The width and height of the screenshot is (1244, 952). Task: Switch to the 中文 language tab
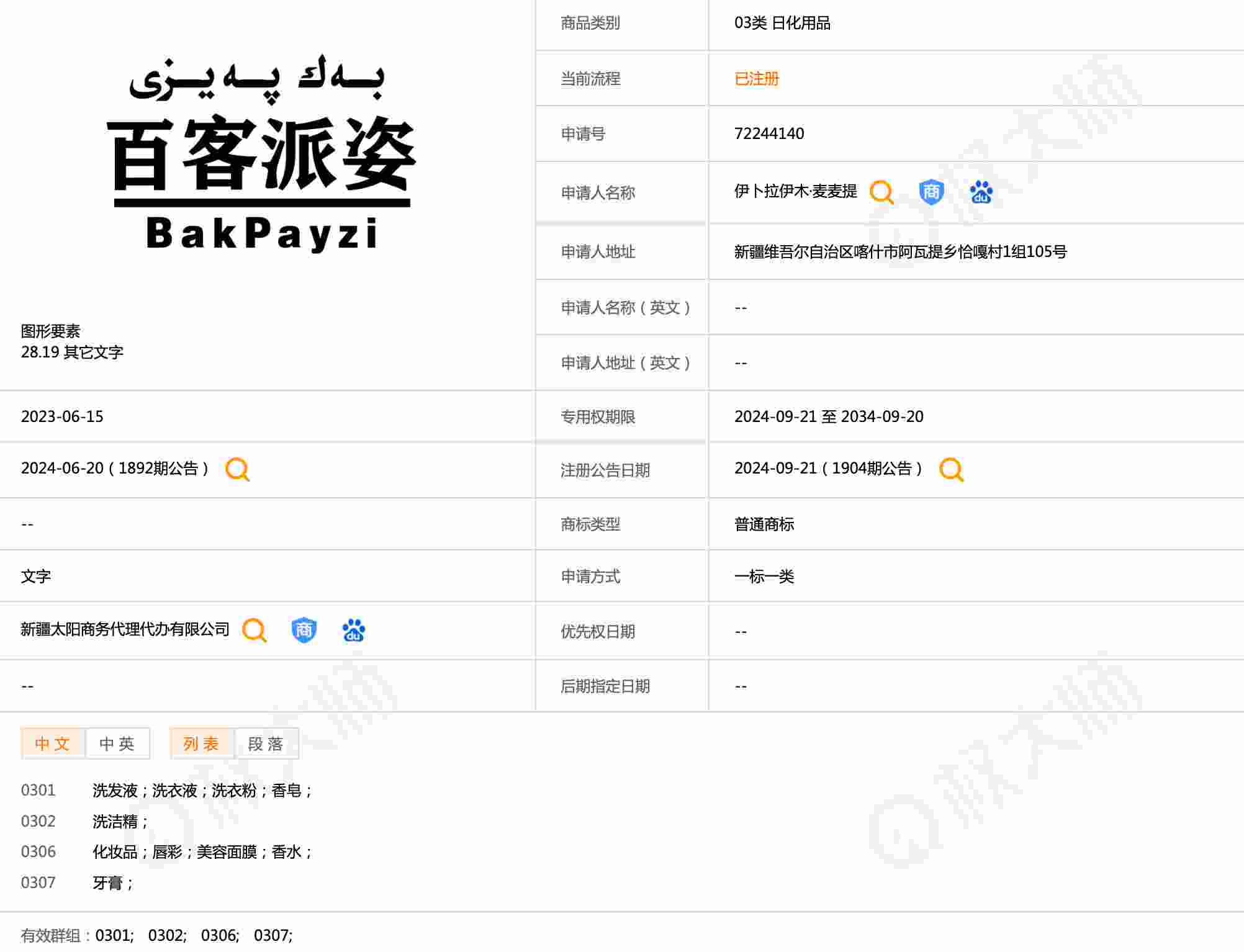coord(53,743)
